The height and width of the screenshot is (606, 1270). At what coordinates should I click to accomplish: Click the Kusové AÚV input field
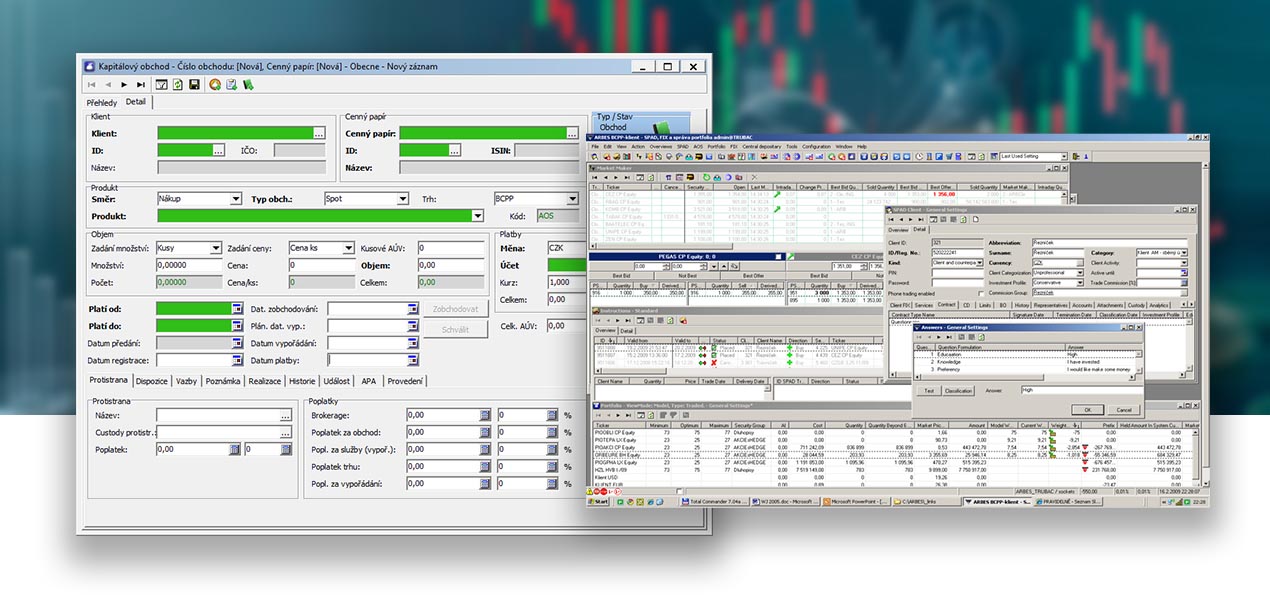click(x=452, y=248)
